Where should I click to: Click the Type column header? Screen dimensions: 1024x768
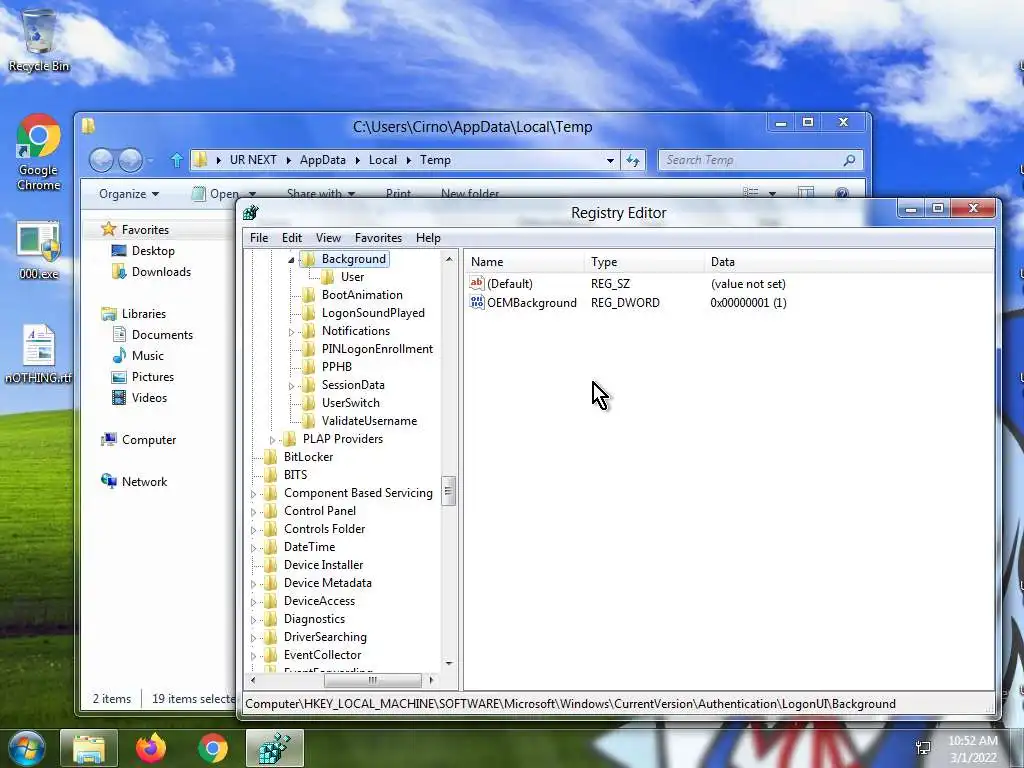pos(645,262)
